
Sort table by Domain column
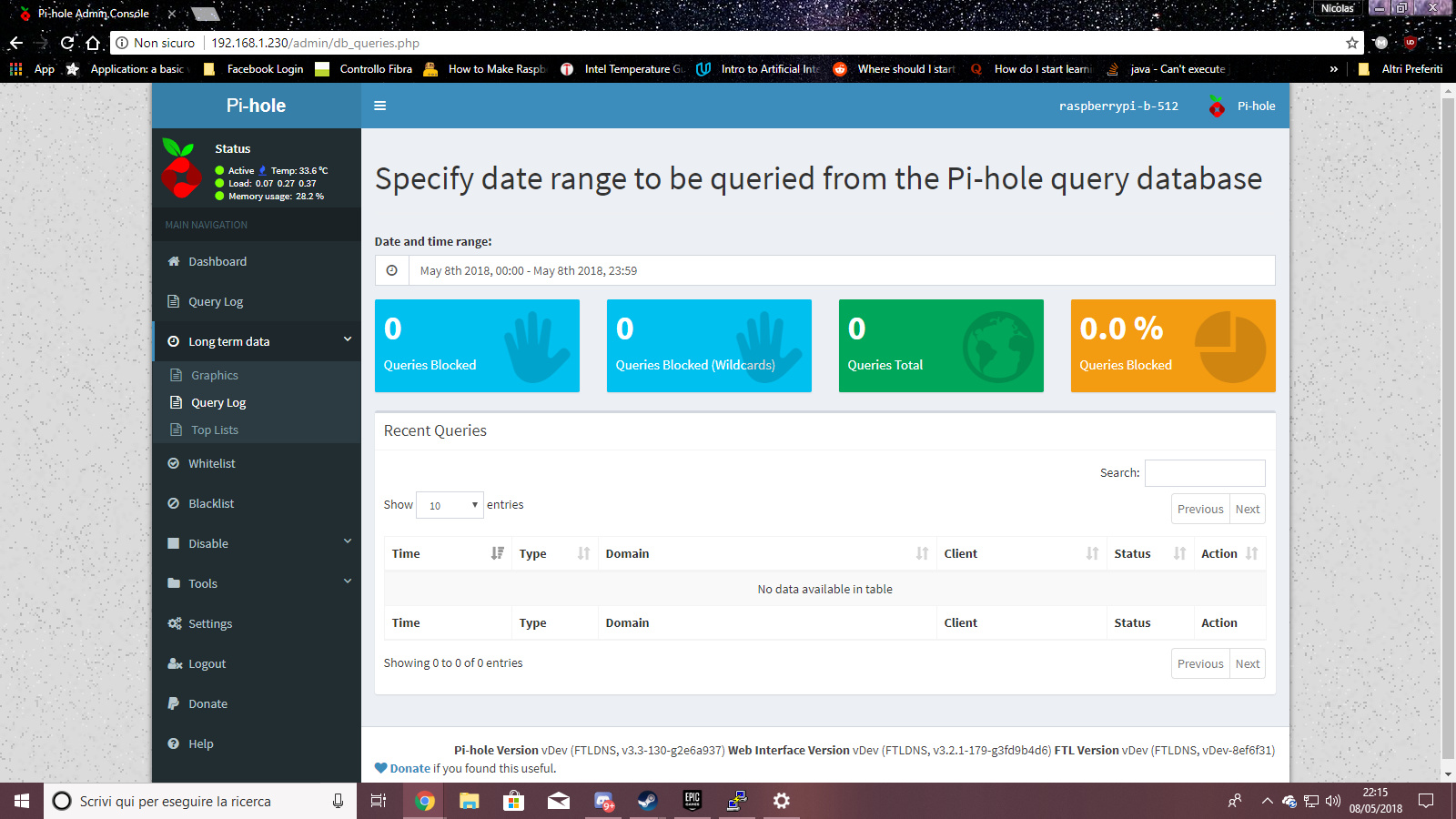pos(767,553)
